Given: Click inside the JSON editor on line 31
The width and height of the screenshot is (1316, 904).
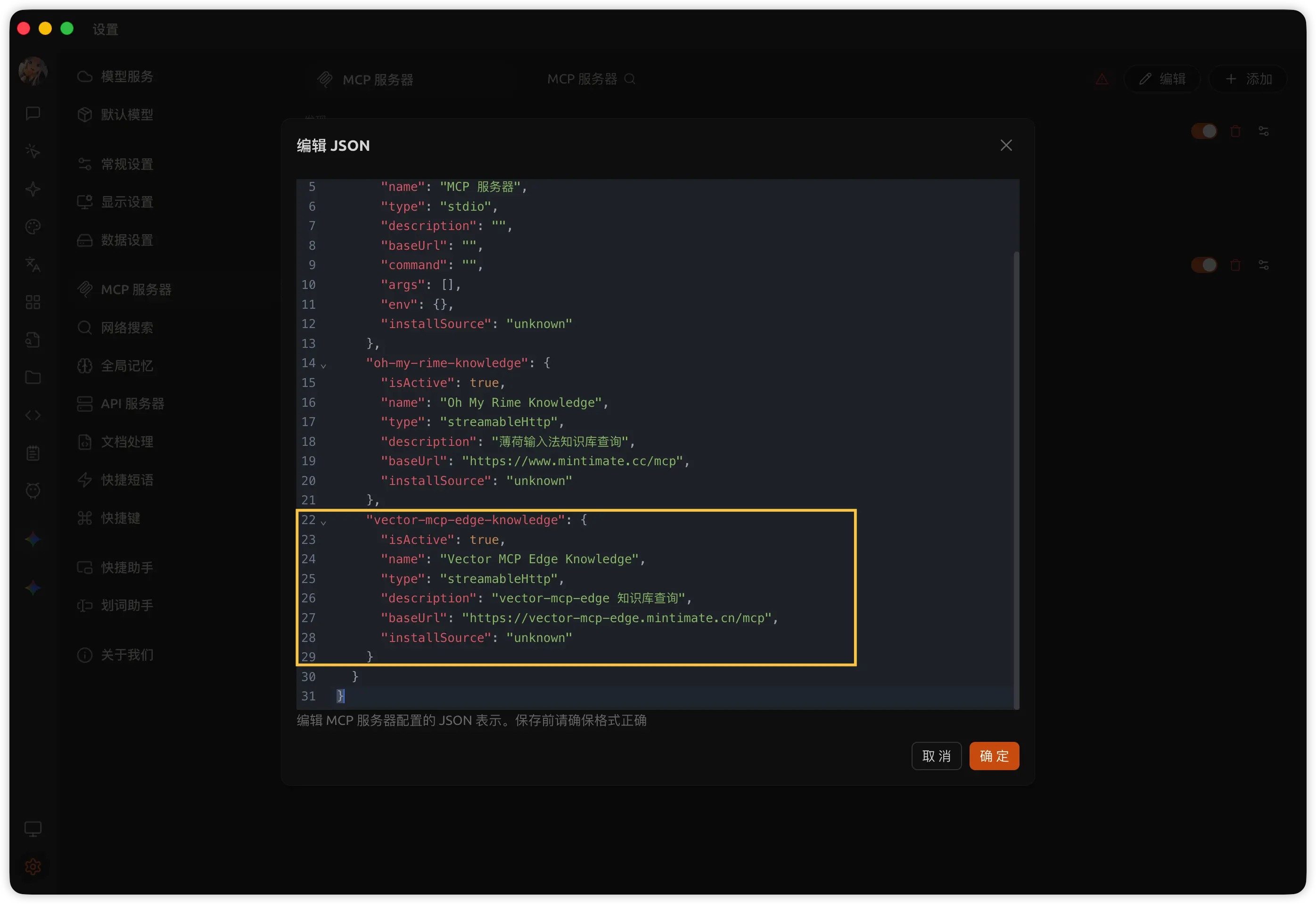Looking at the screenshot, I should point(396,696).
